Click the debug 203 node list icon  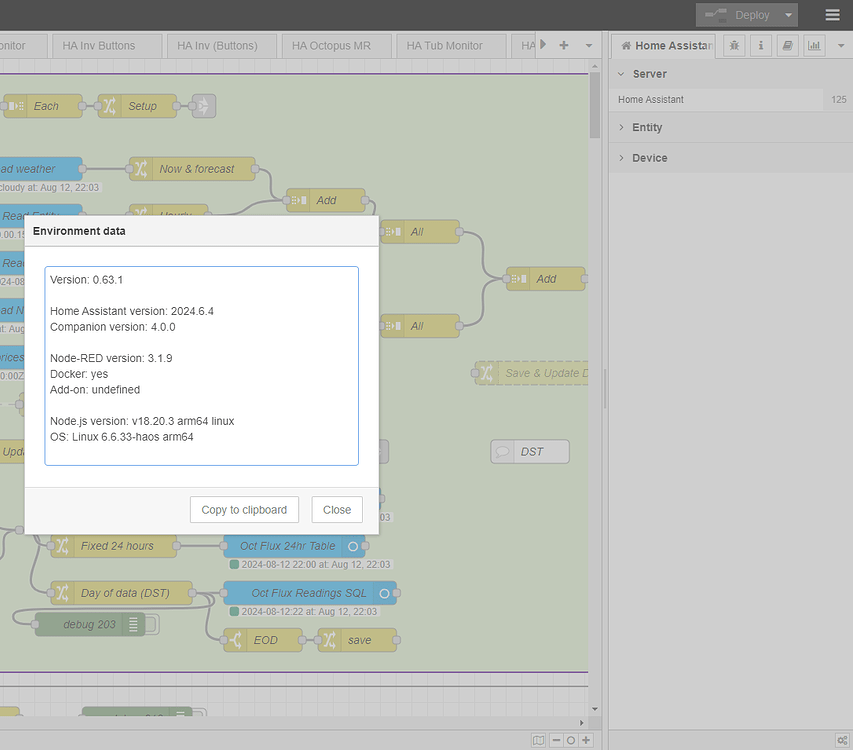(133, 624)
